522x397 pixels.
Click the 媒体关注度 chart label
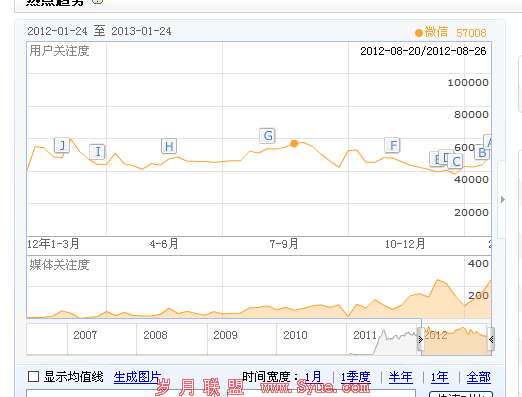(x=59, y=265)
